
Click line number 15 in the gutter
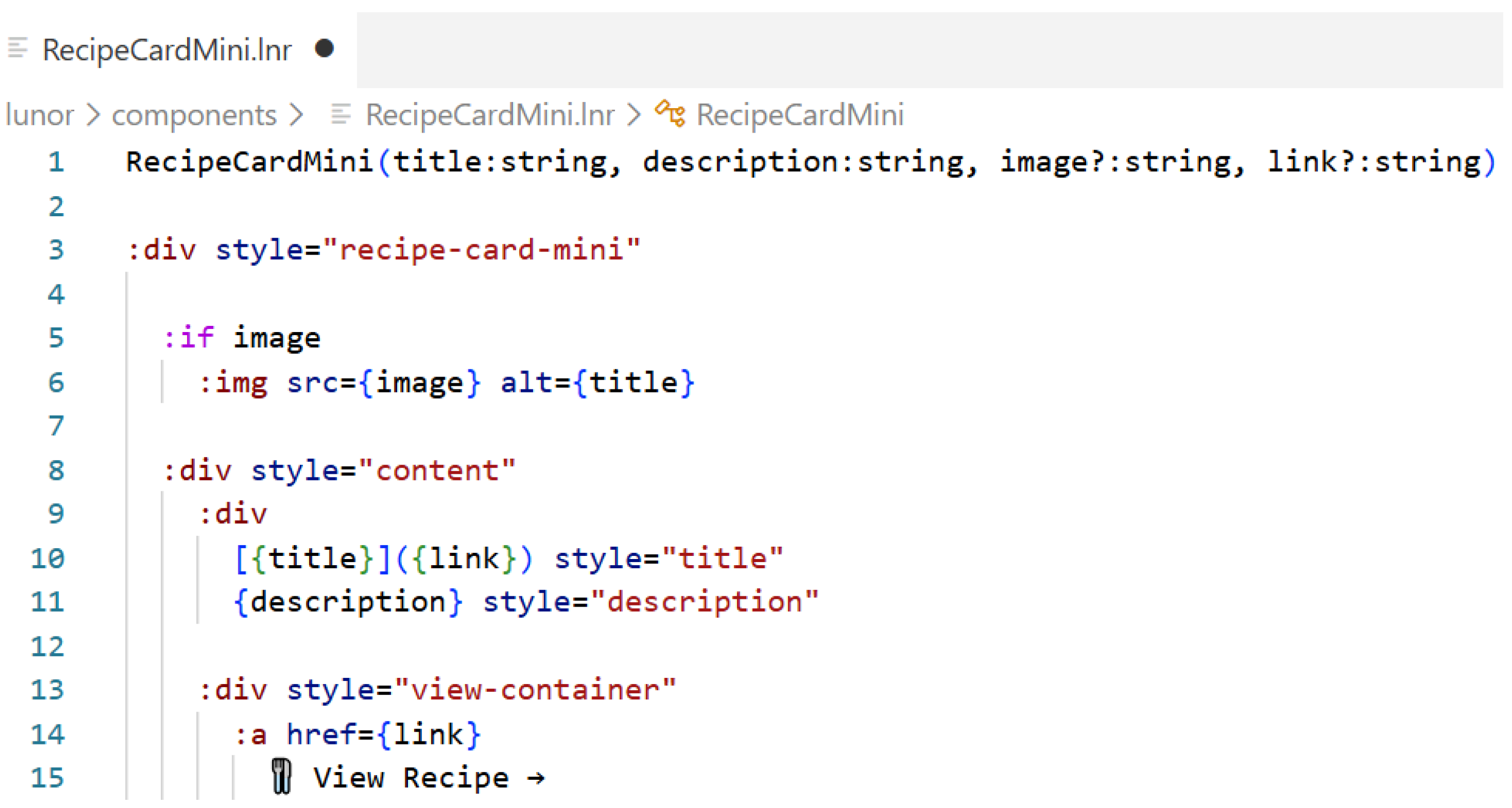[48, 778]
